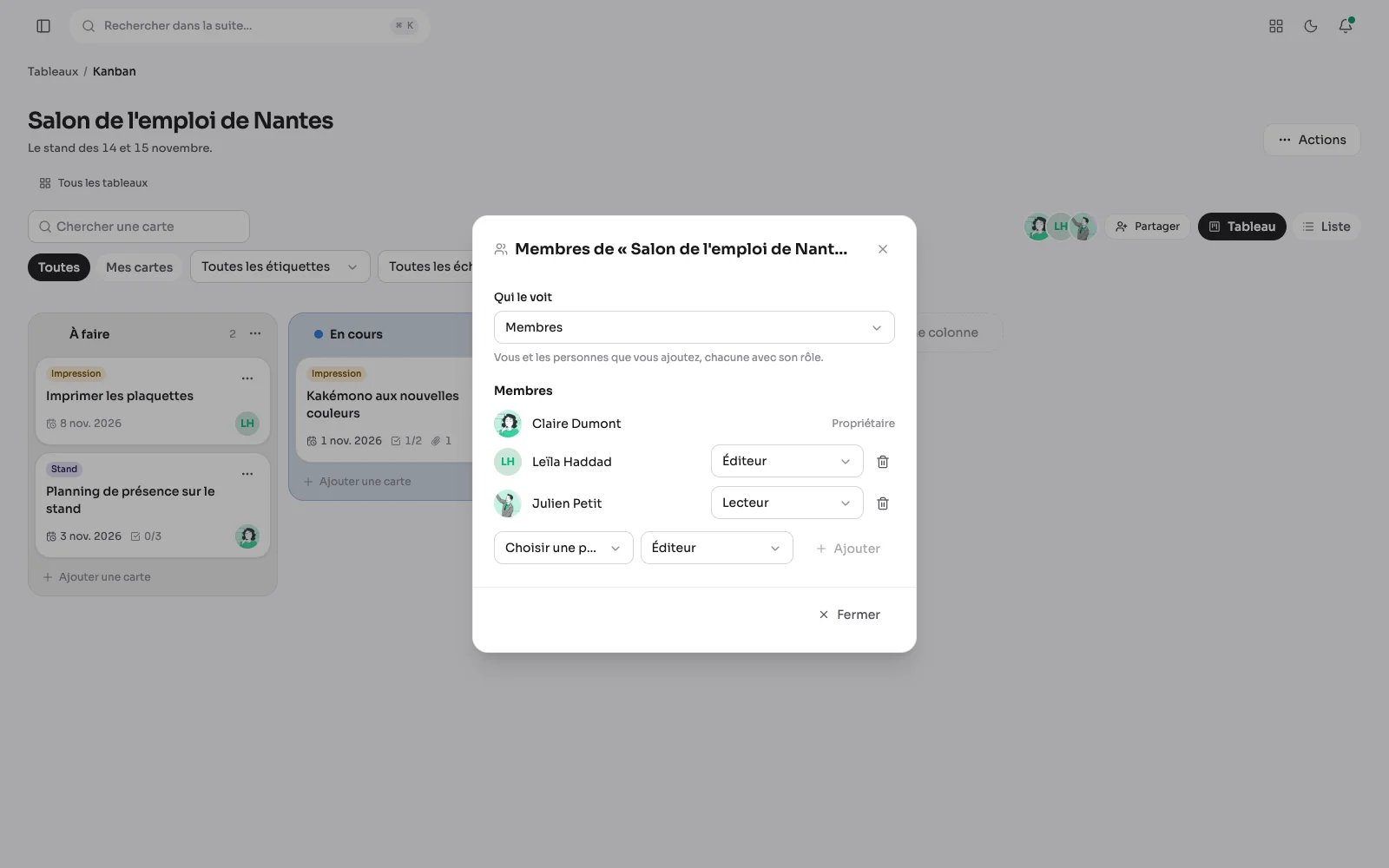Viewport: 1389px width, 868px height.
Task: Click LH avatar on Imprimer les plaquettes card
Action: (x=247, y=424)
